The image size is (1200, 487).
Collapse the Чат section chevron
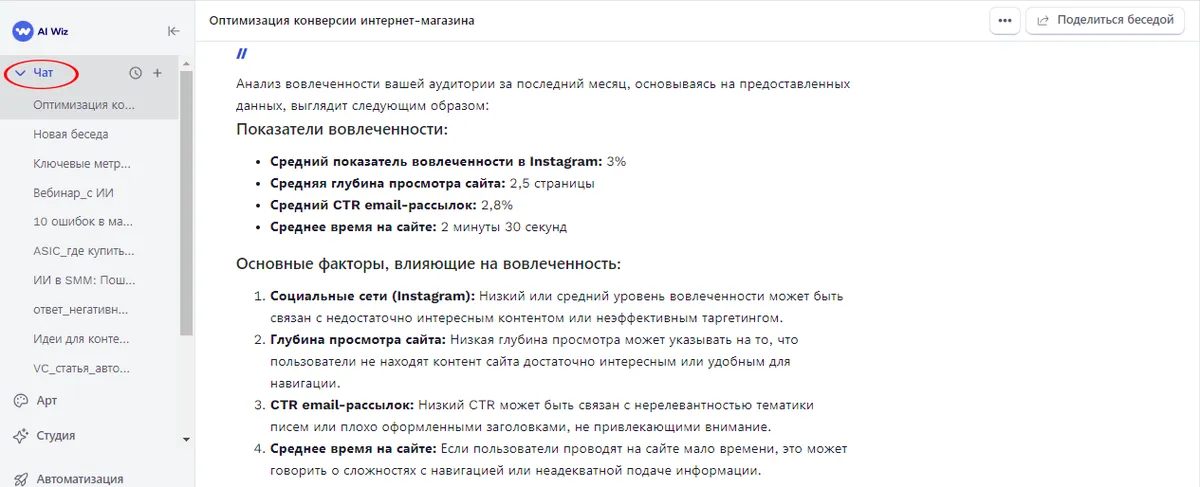tap(20, 73)
